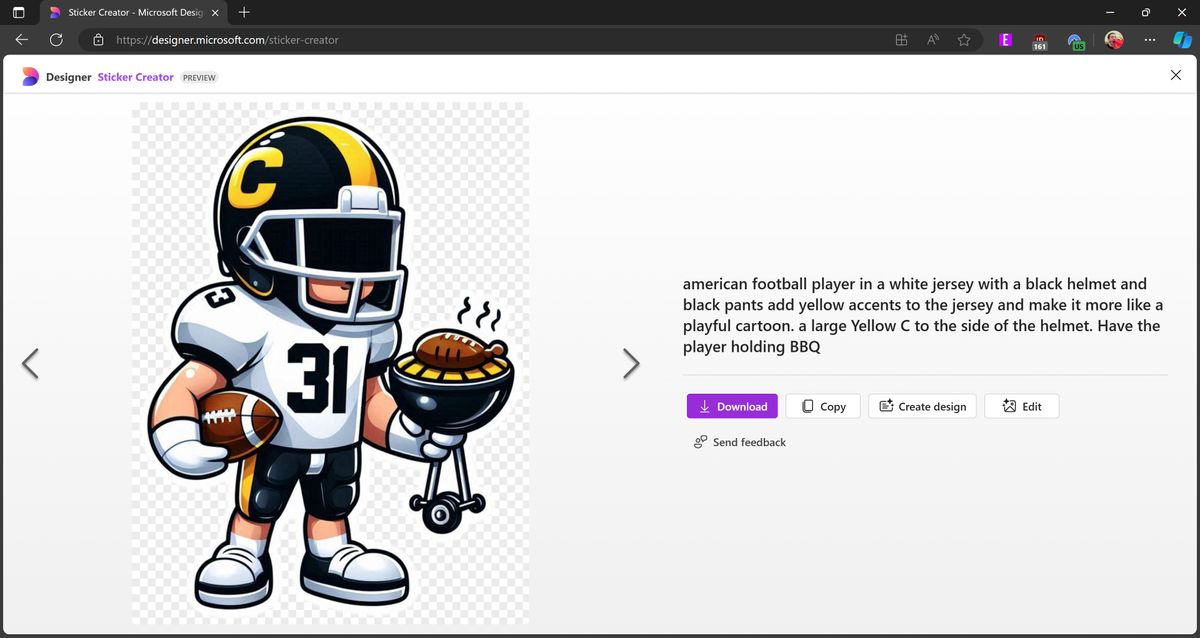Open Settings and more menu

pos(1149,40)
